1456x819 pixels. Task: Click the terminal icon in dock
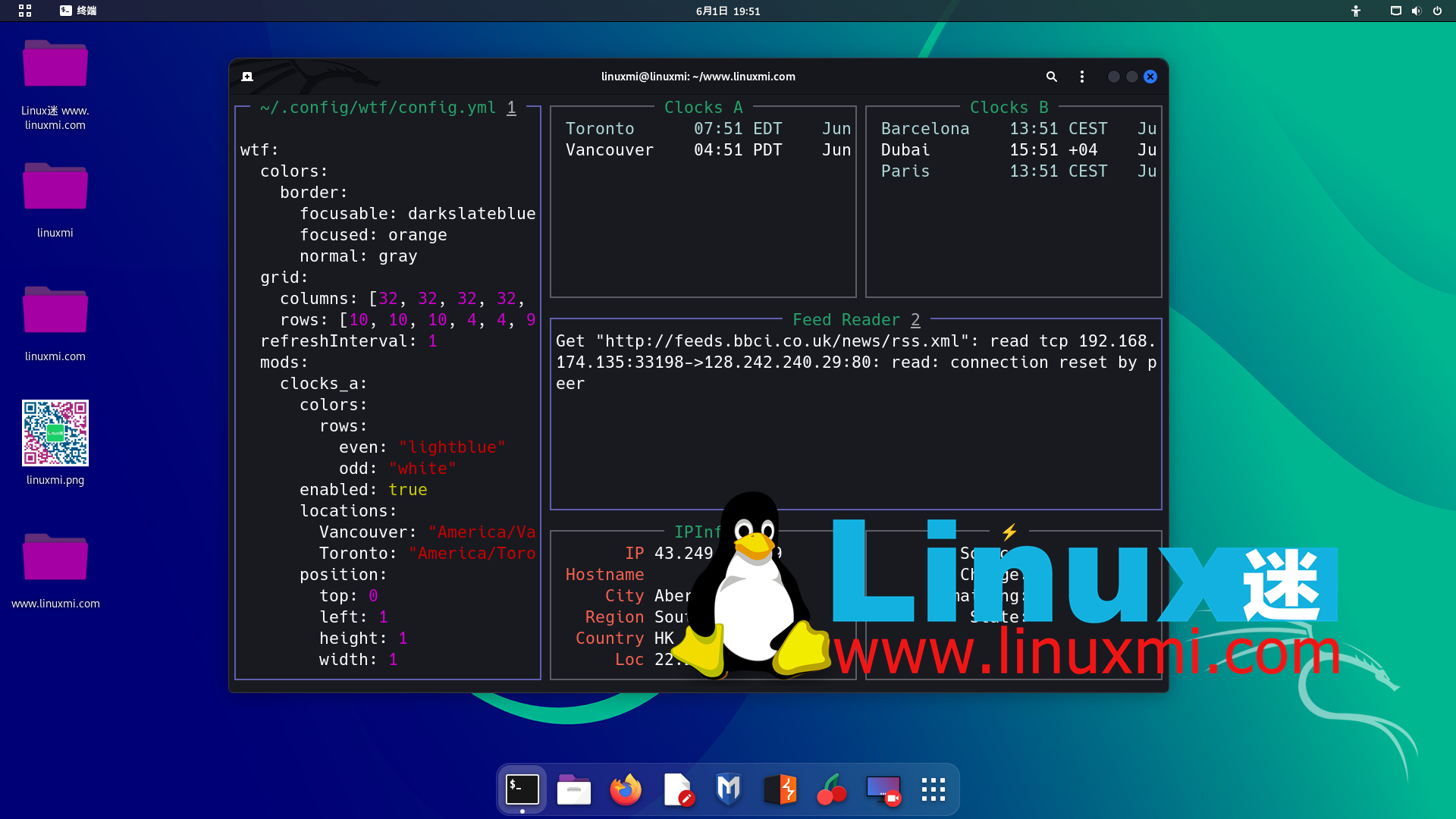[x=522, y=789]
